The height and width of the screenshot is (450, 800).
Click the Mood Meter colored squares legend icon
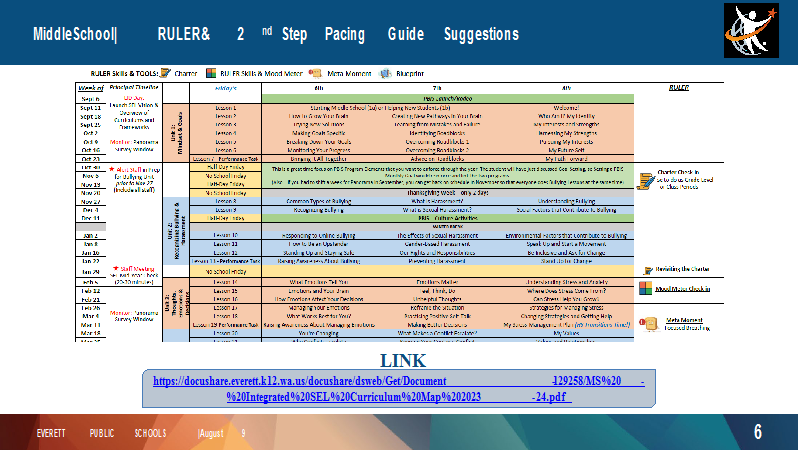pos(211,73)
